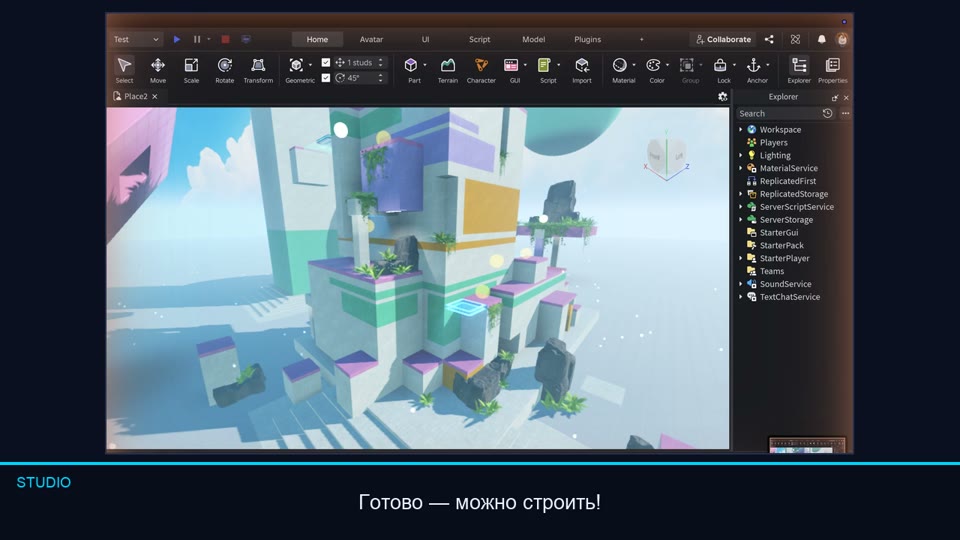Viewport: 960px width, 540px height.
Task: Activate the Move tool
Action: coord(158,70)
